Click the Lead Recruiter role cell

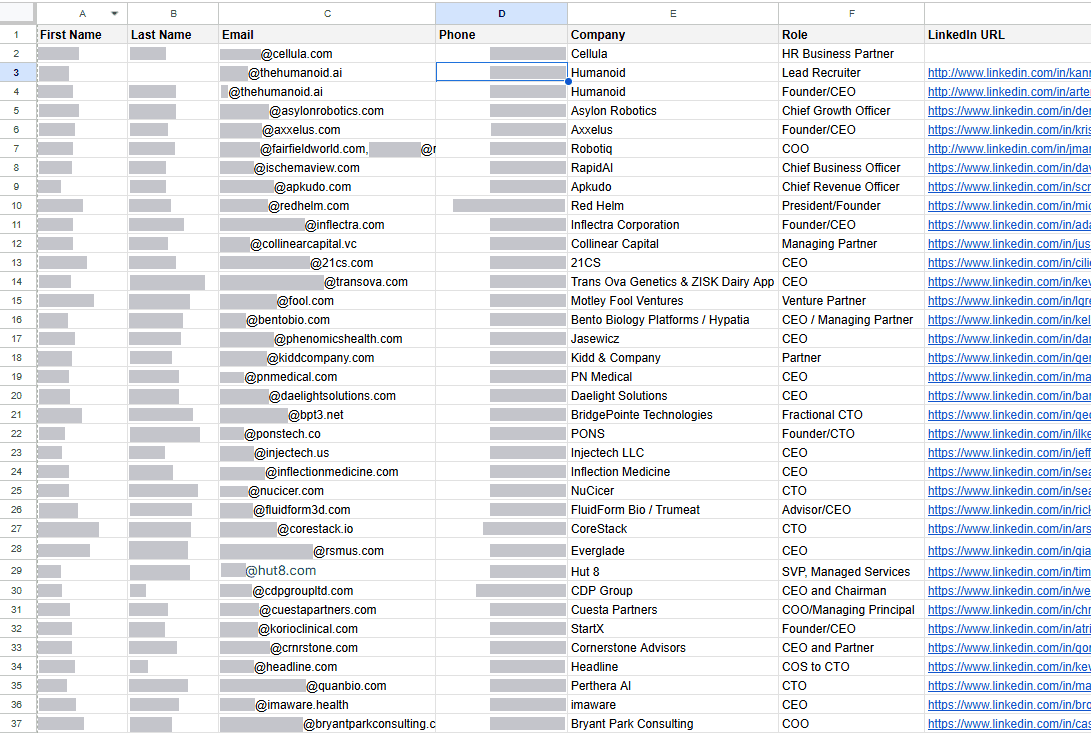(852, 72)
